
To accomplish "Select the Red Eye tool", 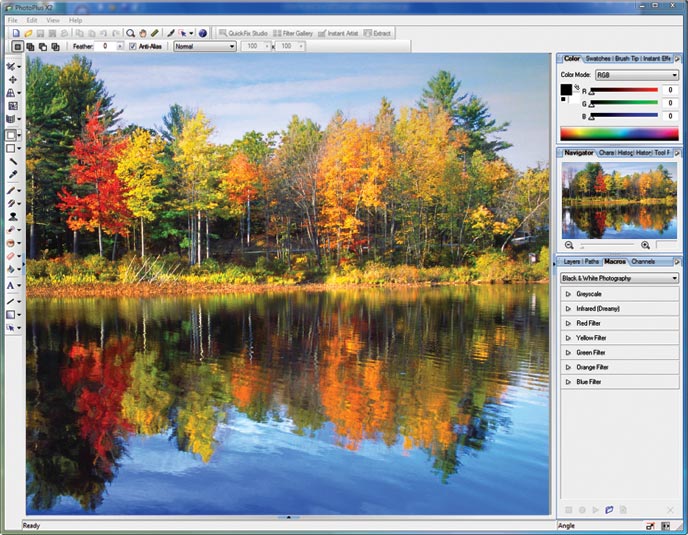I will click(11, 243).
